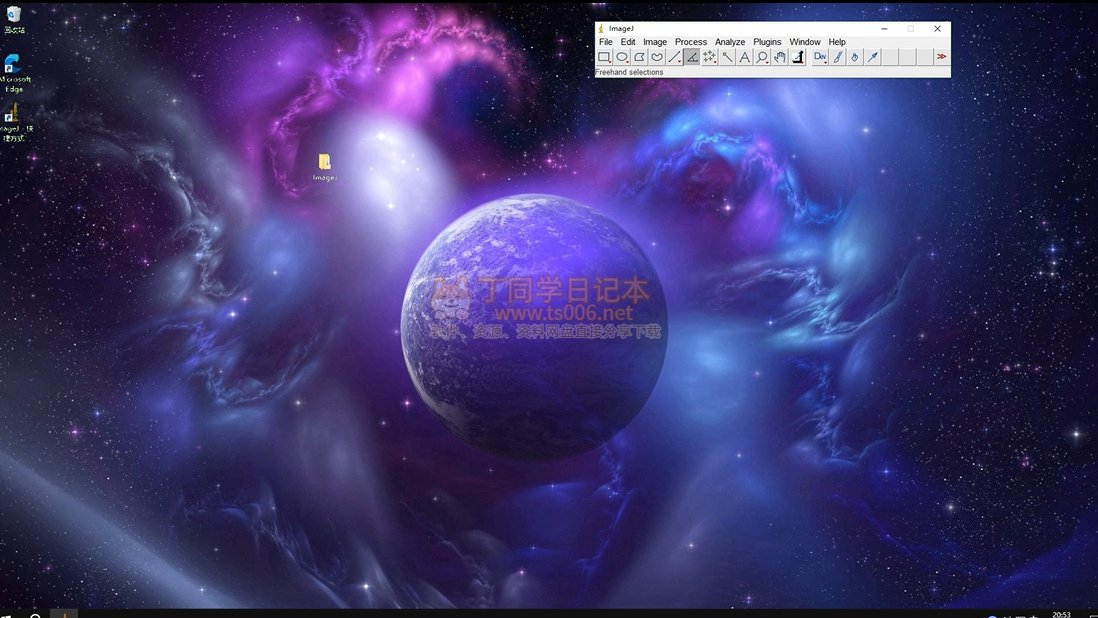Pick the Hand scrolling tool

[x=779, y=58]
